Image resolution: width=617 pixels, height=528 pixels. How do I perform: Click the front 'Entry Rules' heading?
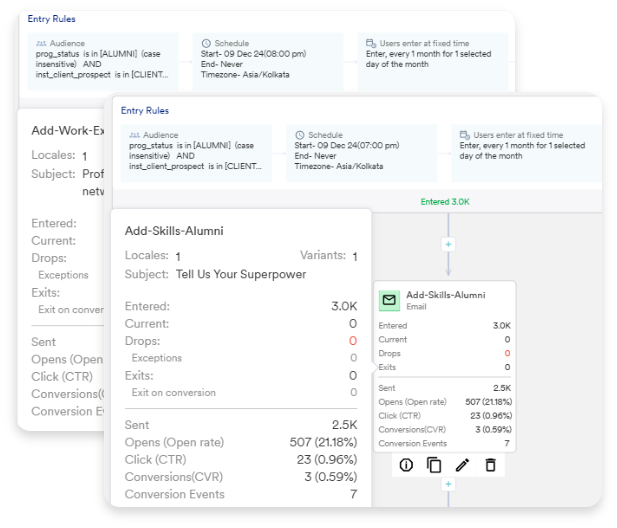(x=144, y=111)
